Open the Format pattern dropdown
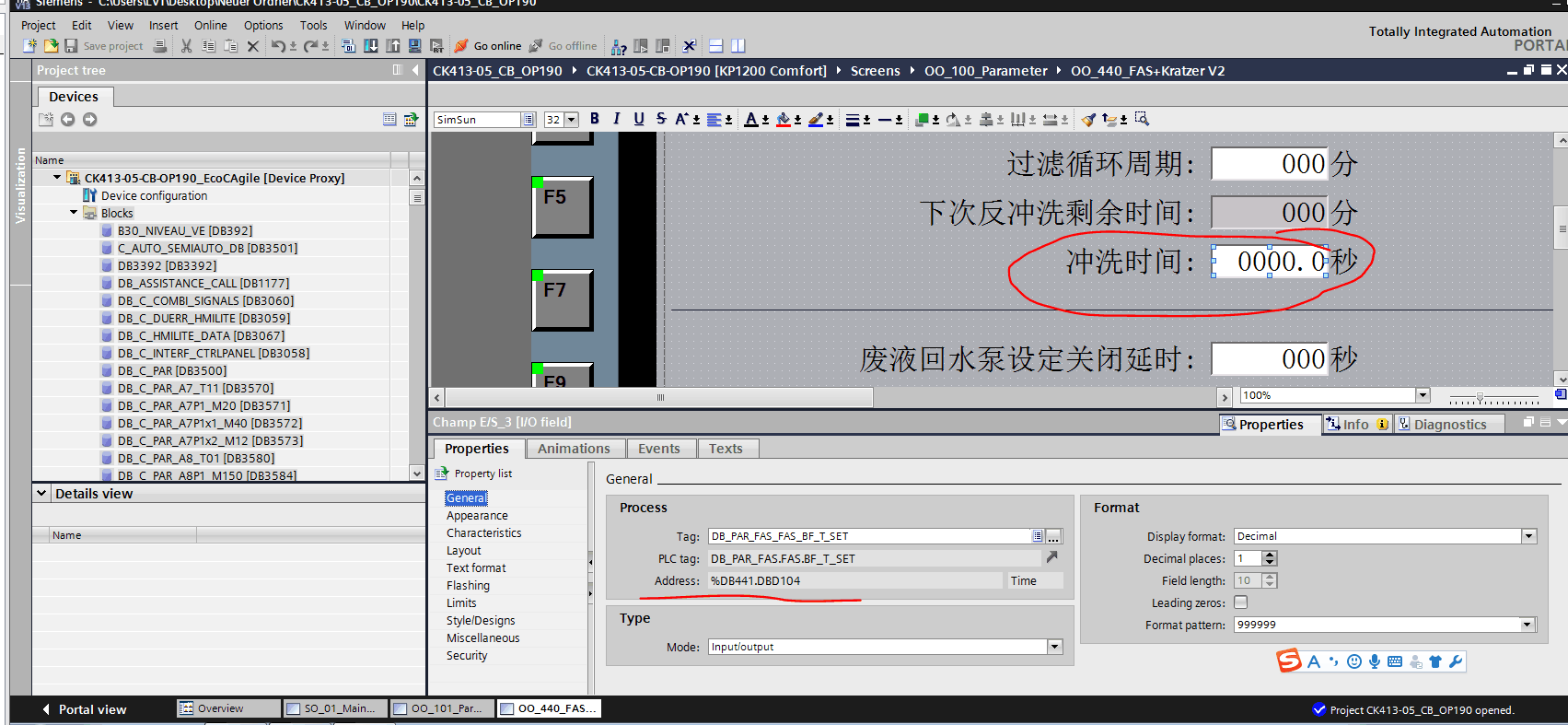Image resolution: width=1568 pixels, height=725 pixels. point(1527,625)
